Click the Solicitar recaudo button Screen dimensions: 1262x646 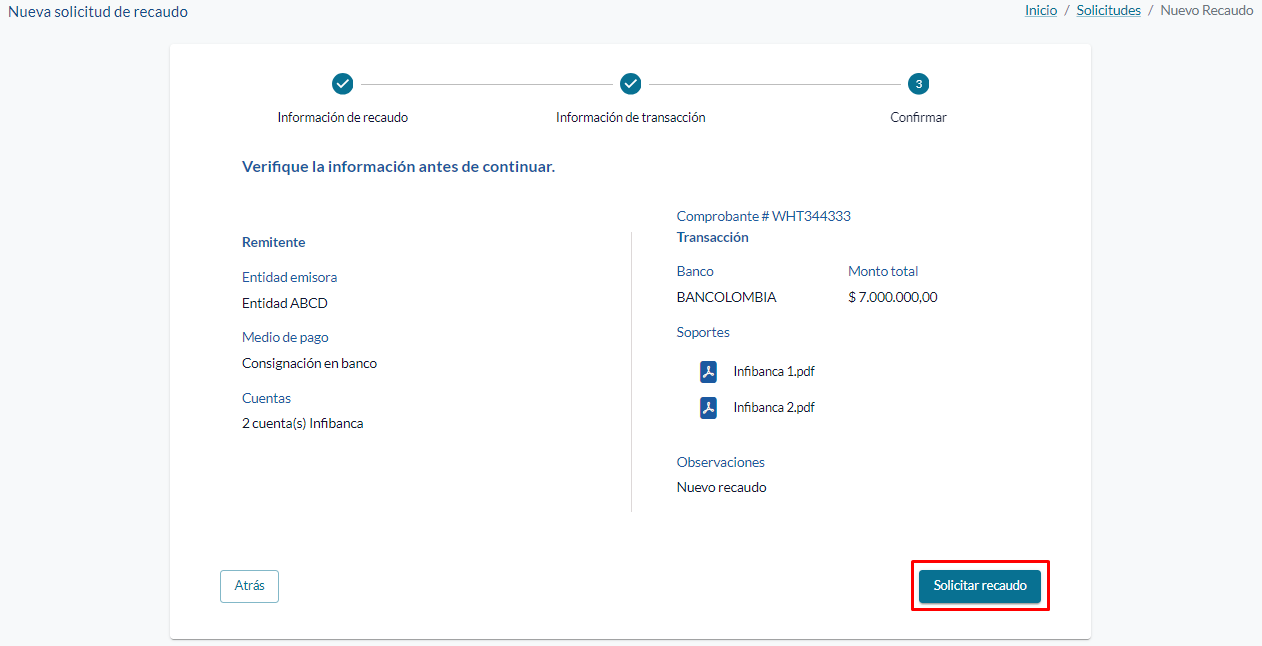point(980,586)
